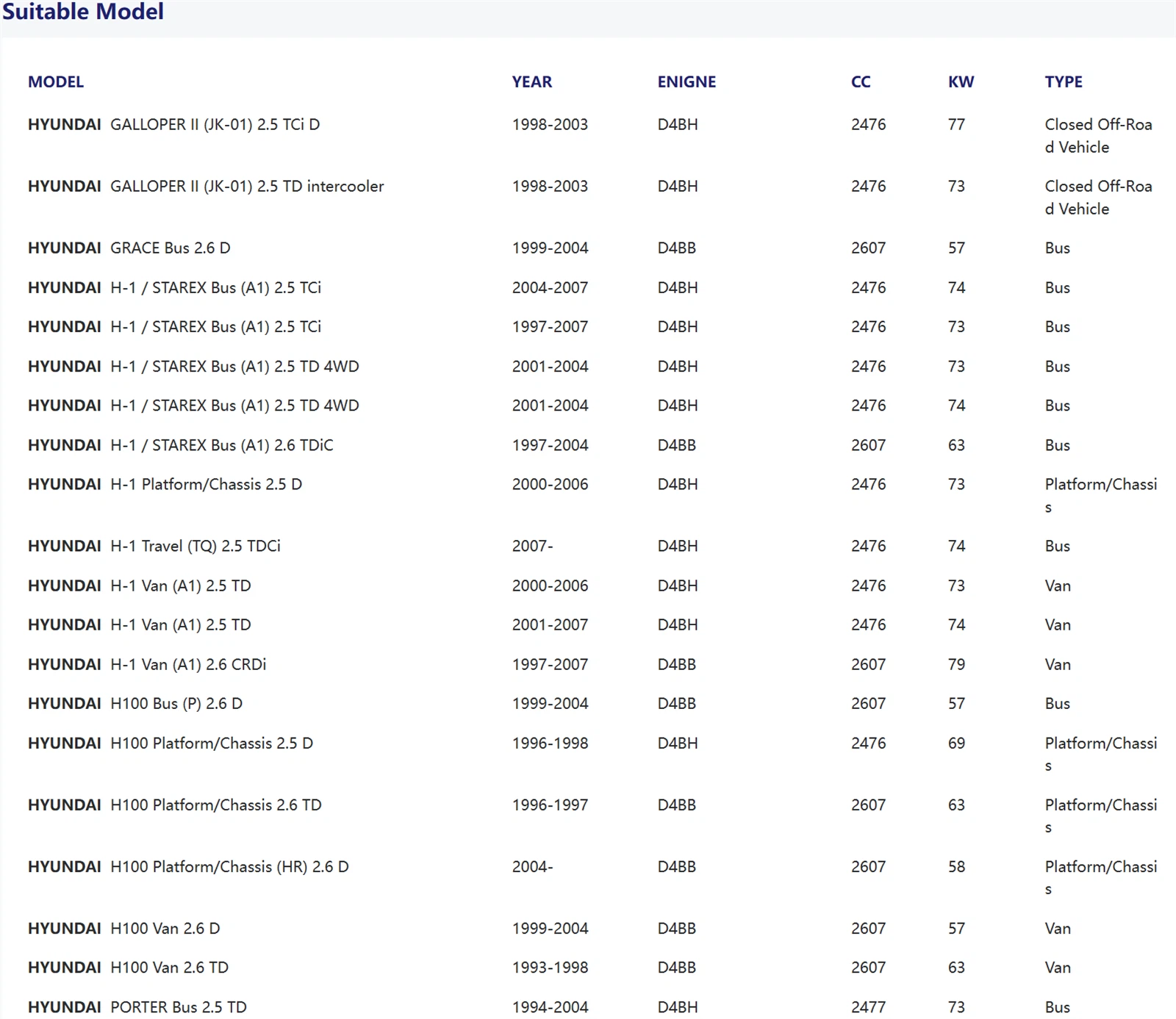Click CC 2476 in H-1 Travel (TQ) row
Screen dimensions: 1176x1019
tap(869, 546)
